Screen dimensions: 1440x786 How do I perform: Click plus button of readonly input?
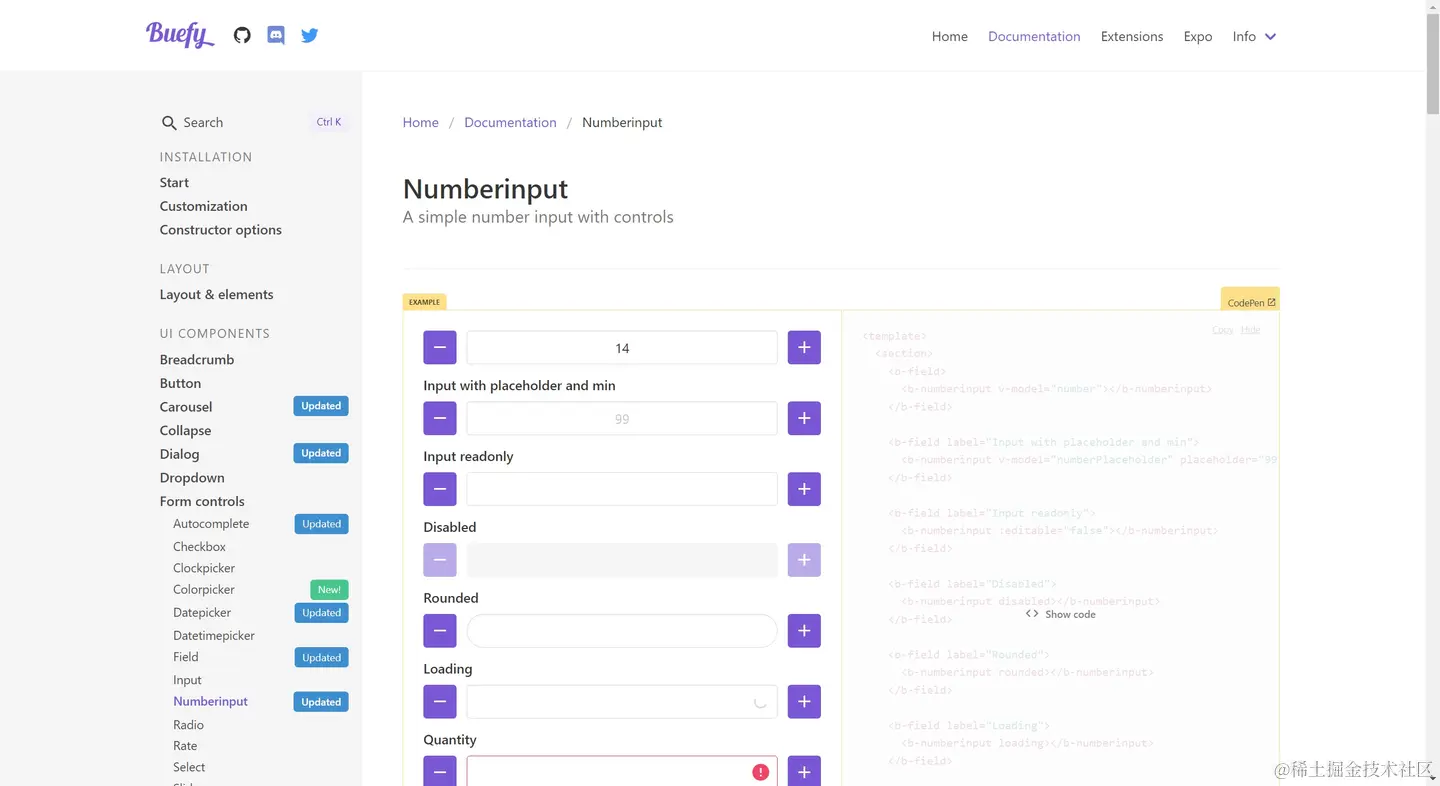[804, 490]
